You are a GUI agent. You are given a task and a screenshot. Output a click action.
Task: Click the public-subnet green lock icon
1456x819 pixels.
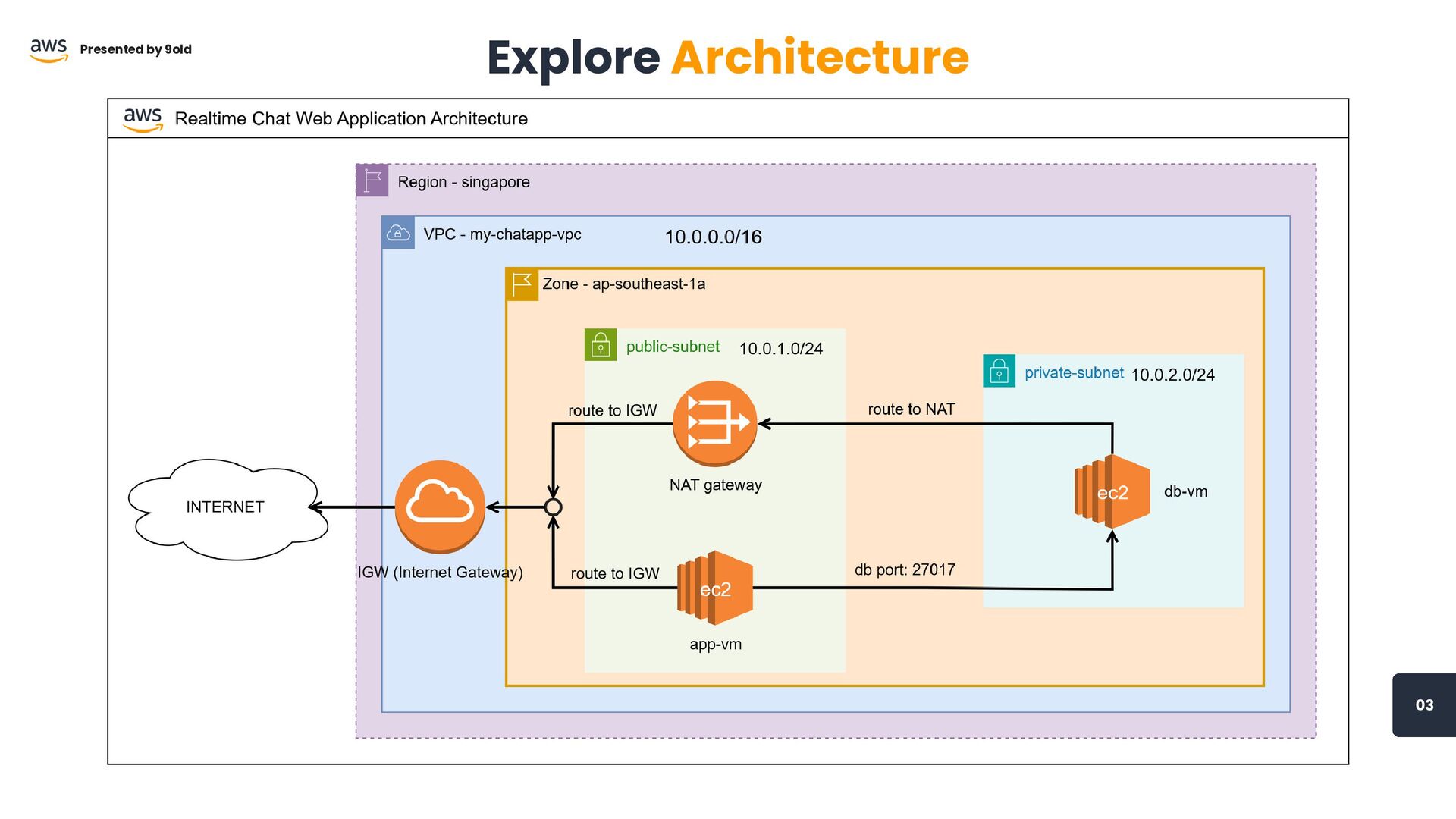tap(601, 345)
